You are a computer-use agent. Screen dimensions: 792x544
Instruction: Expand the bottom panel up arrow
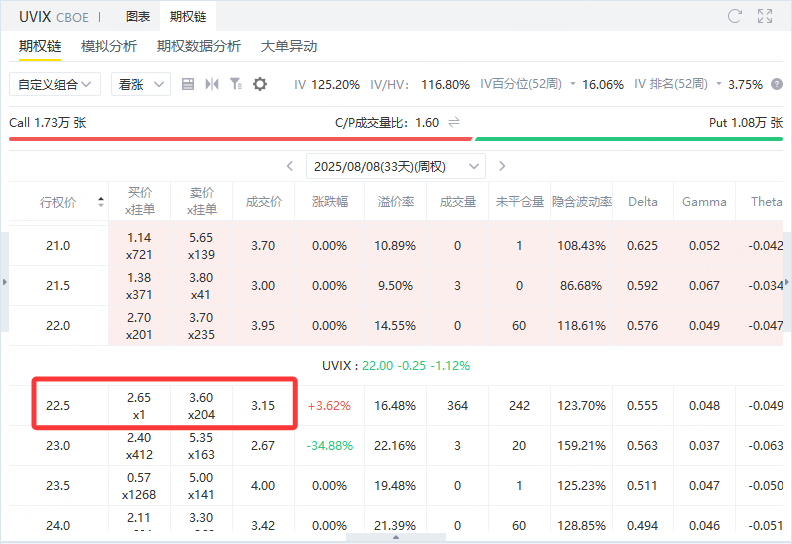(396, 537)
